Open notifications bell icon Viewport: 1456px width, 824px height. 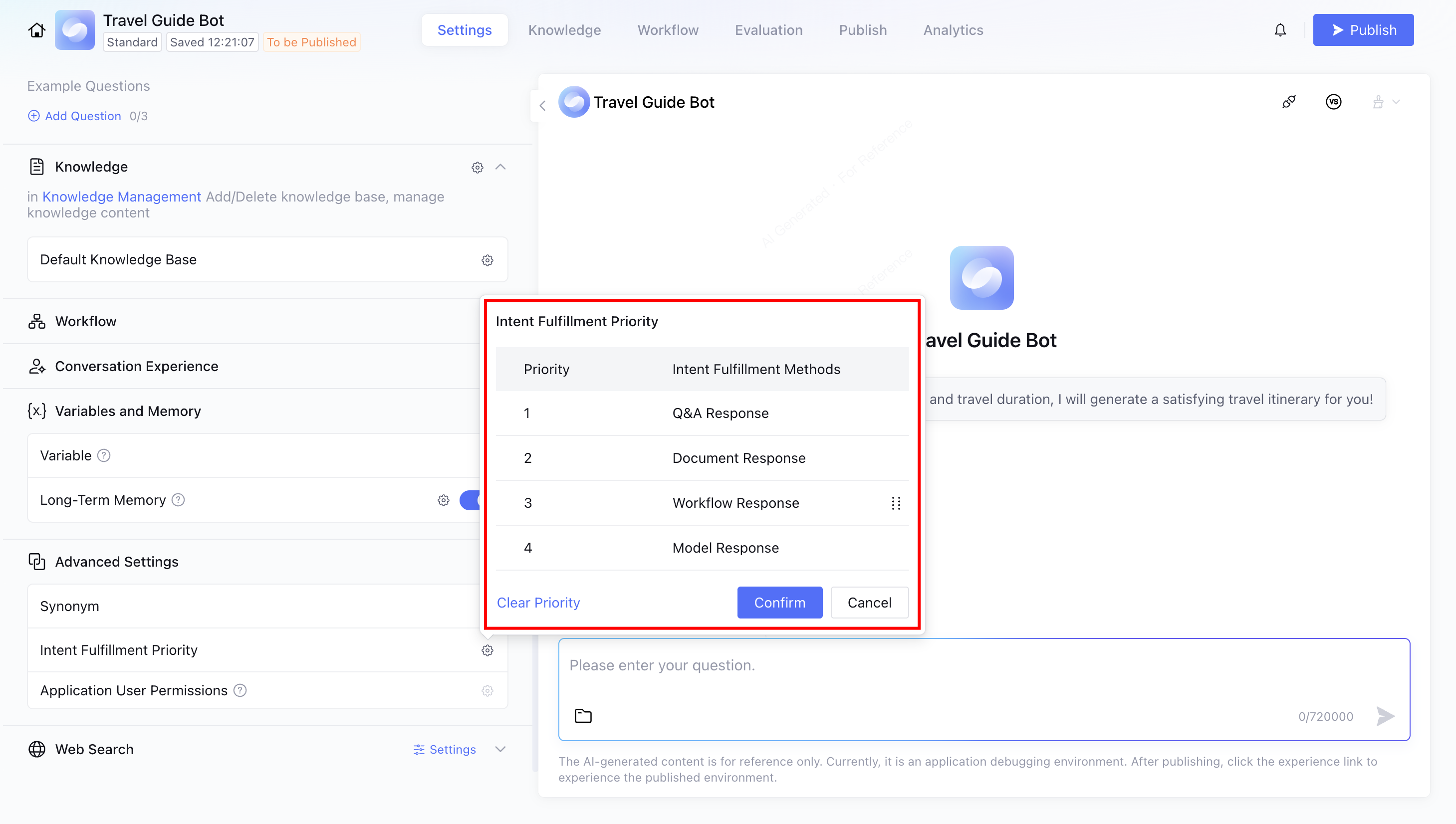tap(1280, 30)
